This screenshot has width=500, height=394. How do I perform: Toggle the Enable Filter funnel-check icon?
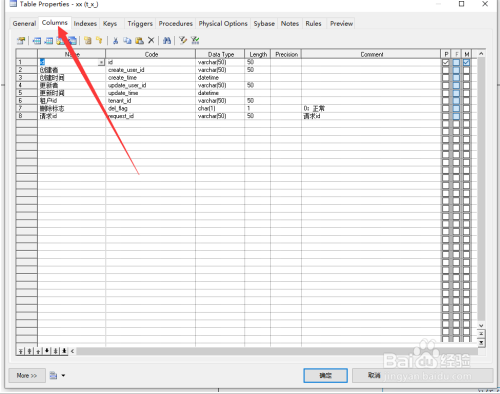pos(195,41)
